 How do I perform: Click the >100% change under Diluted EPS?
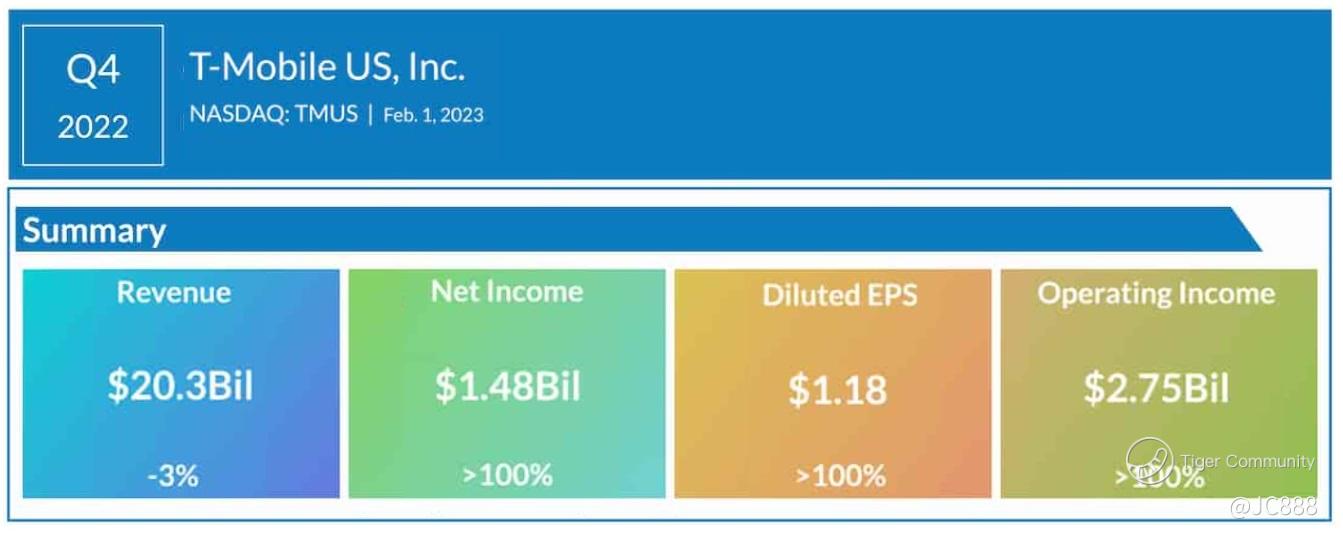(840, 475)
